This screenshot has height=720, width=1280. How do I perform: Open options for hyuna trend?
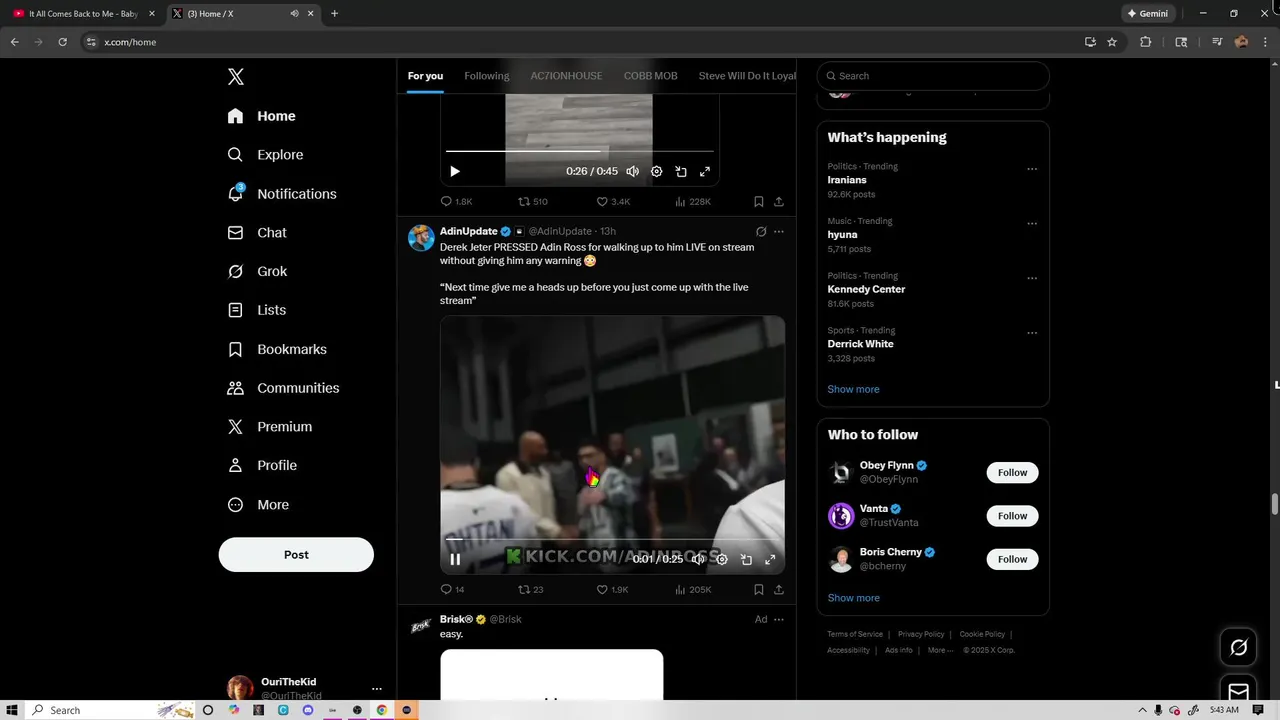(x=1032, y=224)
